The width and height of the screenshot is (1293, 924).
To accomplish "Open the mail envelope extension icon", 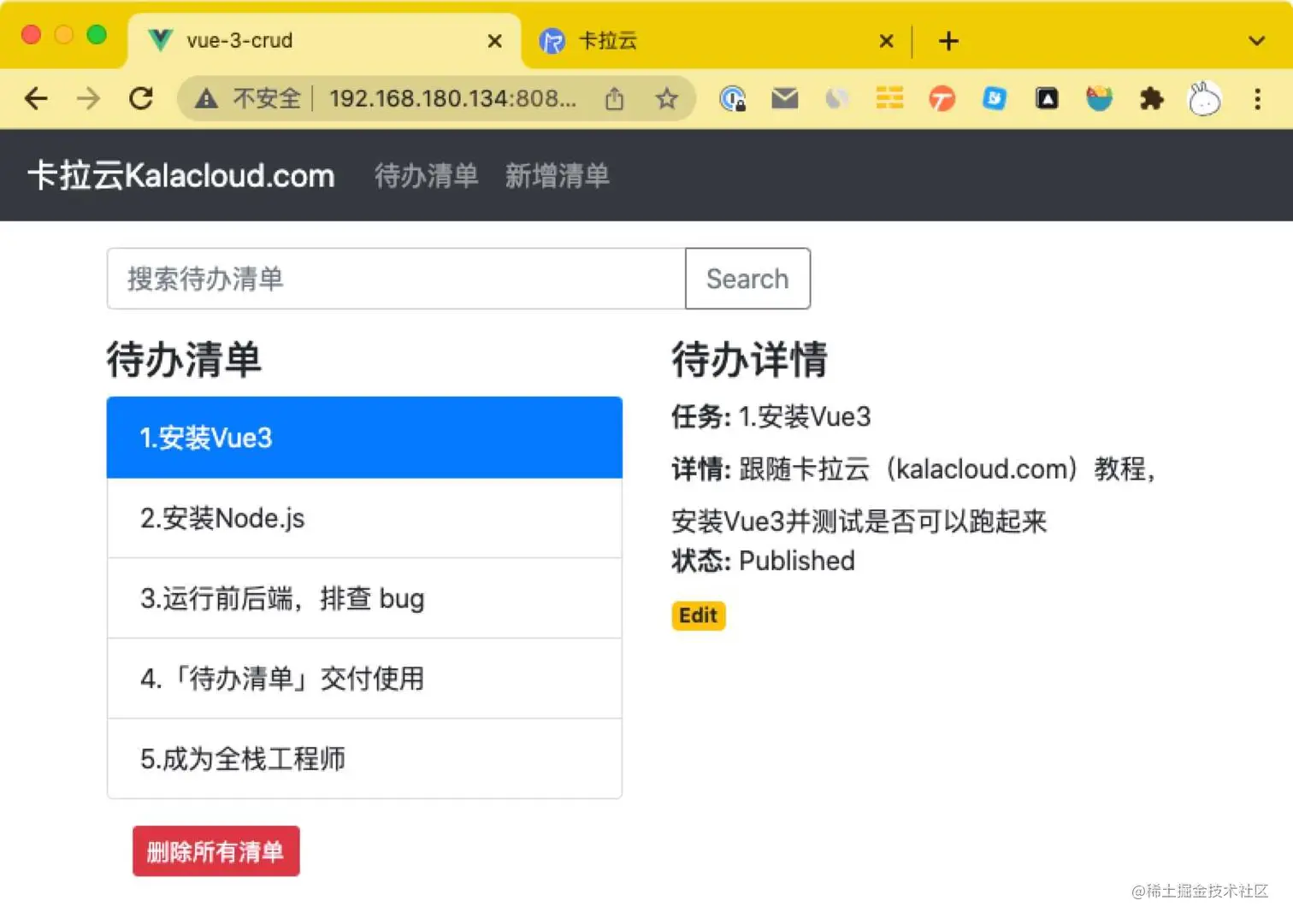I will pos(784,99).
